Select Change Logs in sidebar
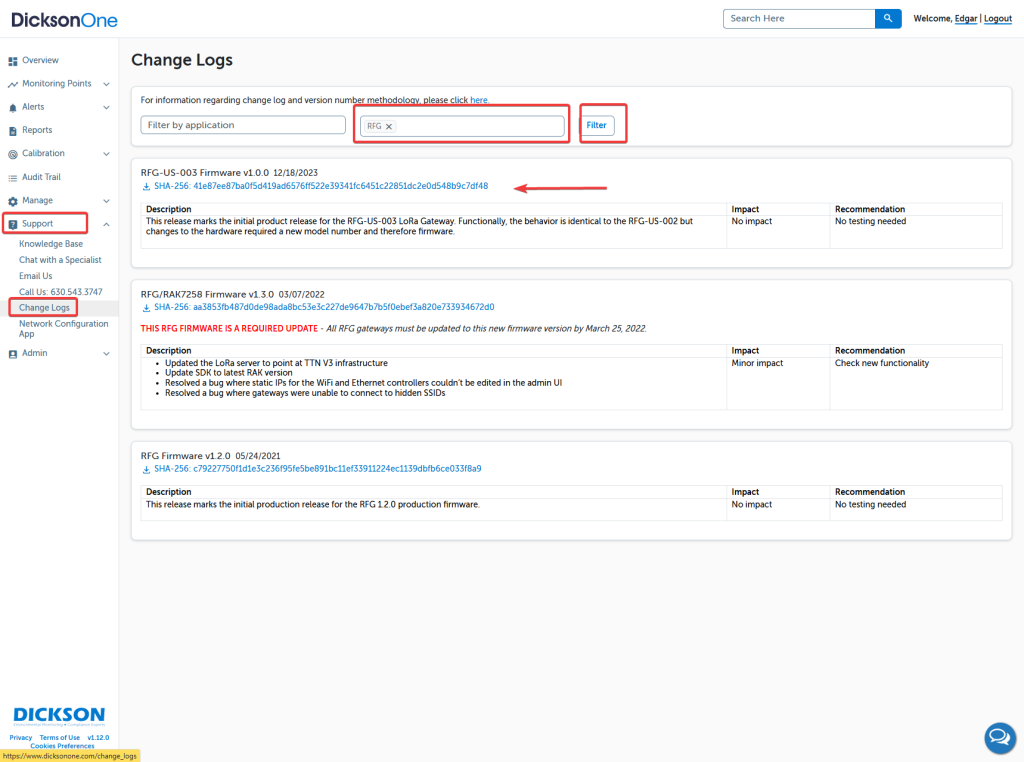Image resolution: width=1024 pixels, height=762 pixels. (43, 308)
